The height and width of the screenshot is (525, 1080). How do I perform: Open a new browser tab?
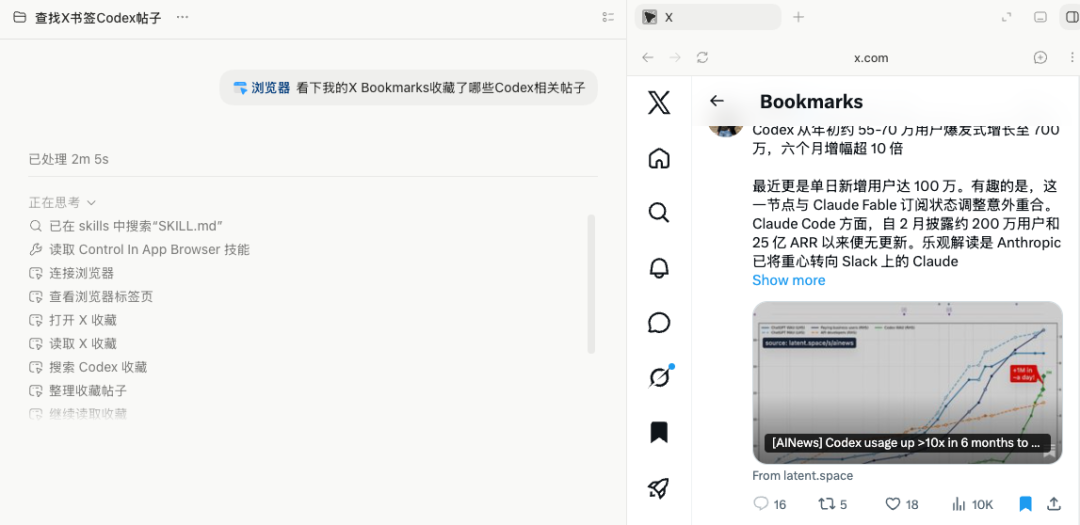pos(798,17)
